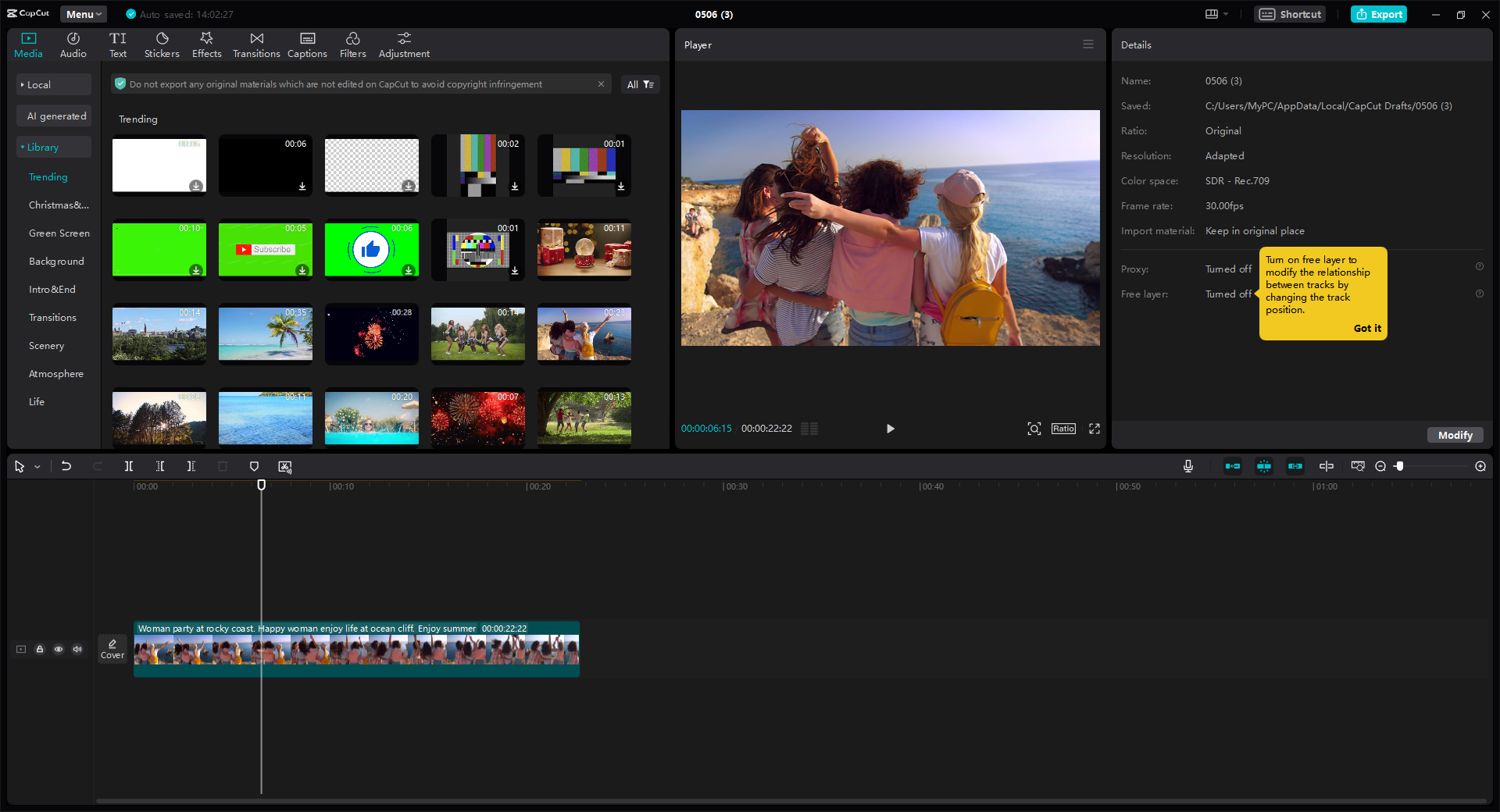
Task: Split the clip at the playhead
Action: pyautogui.click(x=129, y=466)
